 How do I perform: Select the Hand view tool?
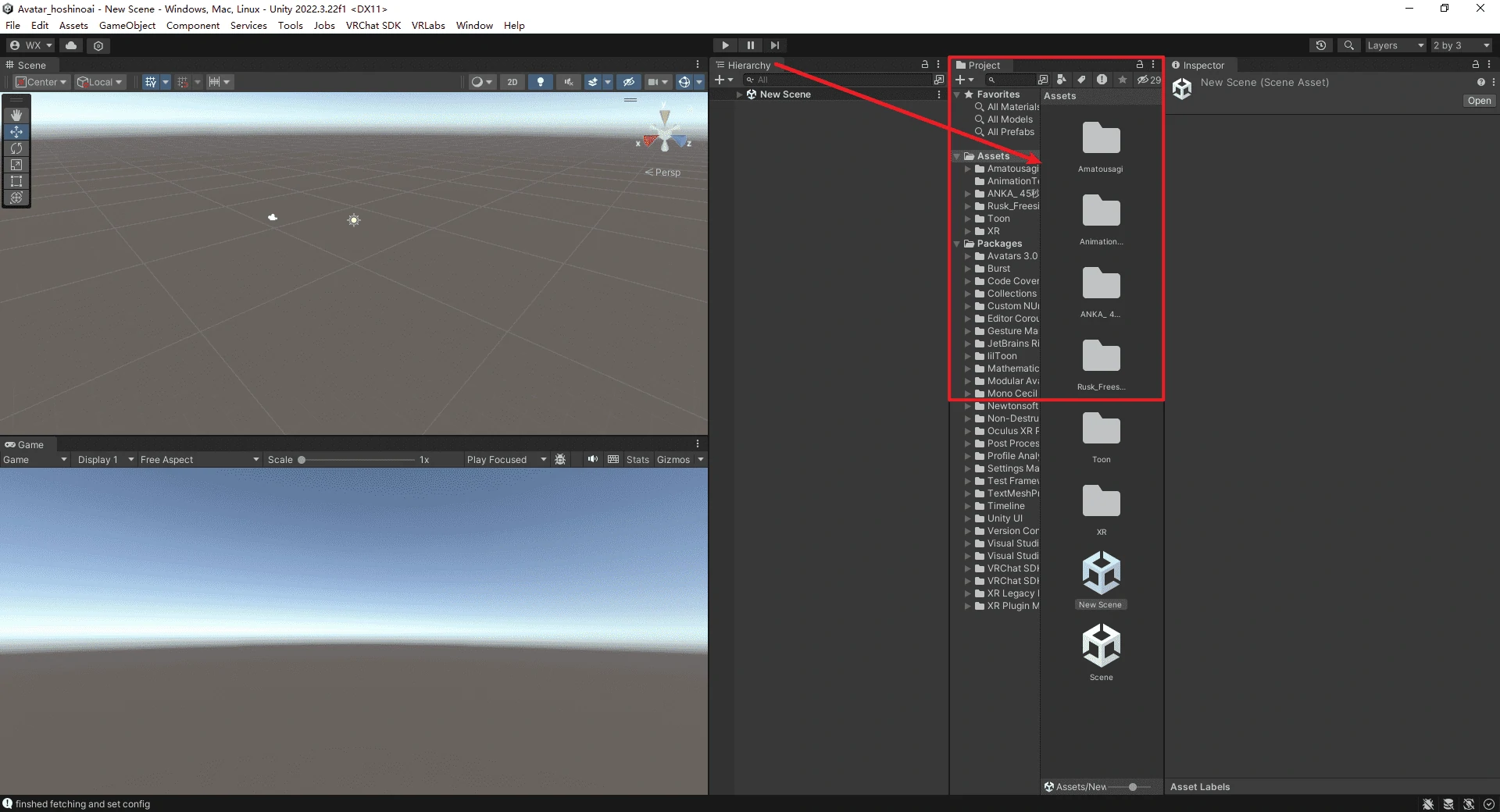[16, 116]
